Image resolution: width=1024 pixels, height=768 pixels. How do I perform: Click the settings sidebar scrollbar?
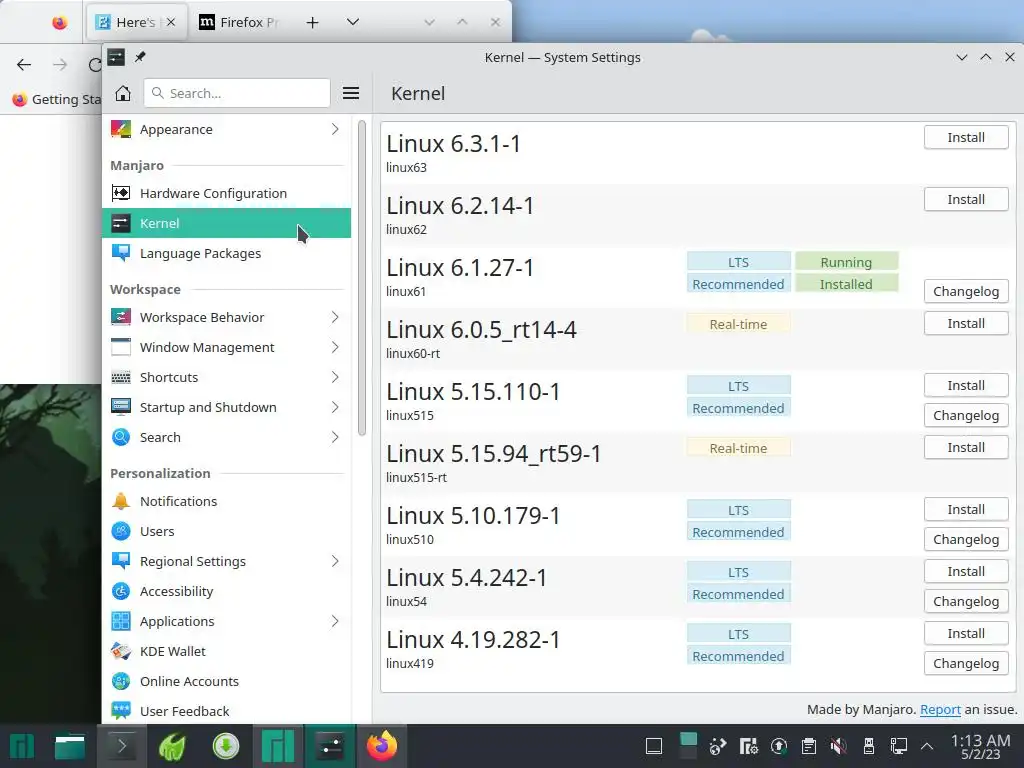click(x=362, y=278)
